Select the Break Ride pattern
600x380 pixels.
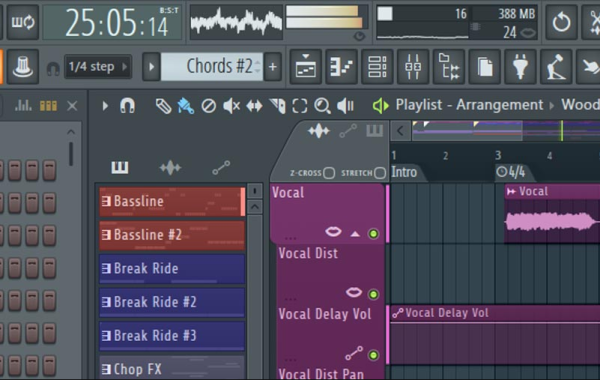[172, 269]
